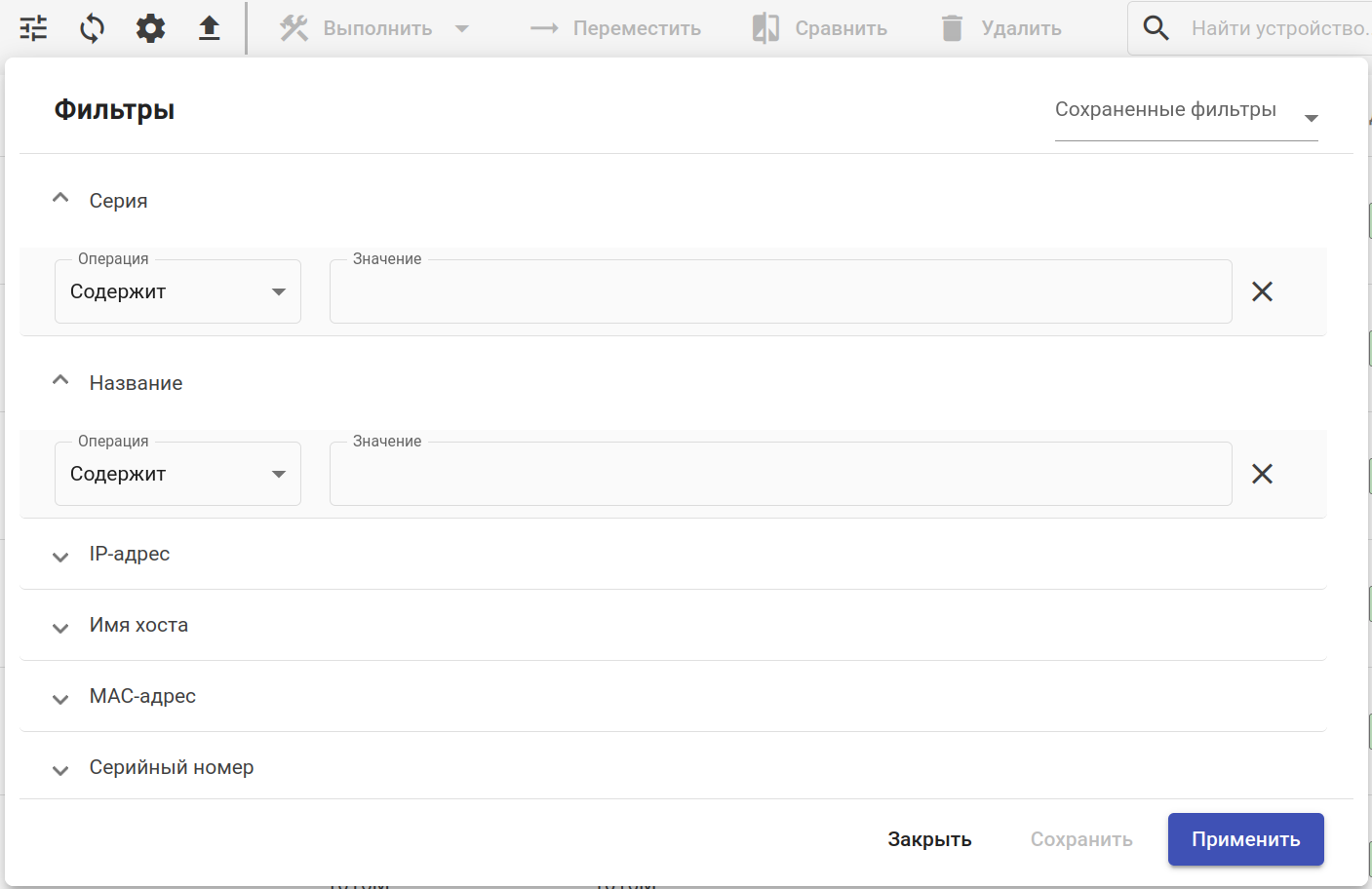Collapse the Серия filter section

(60, 199)
